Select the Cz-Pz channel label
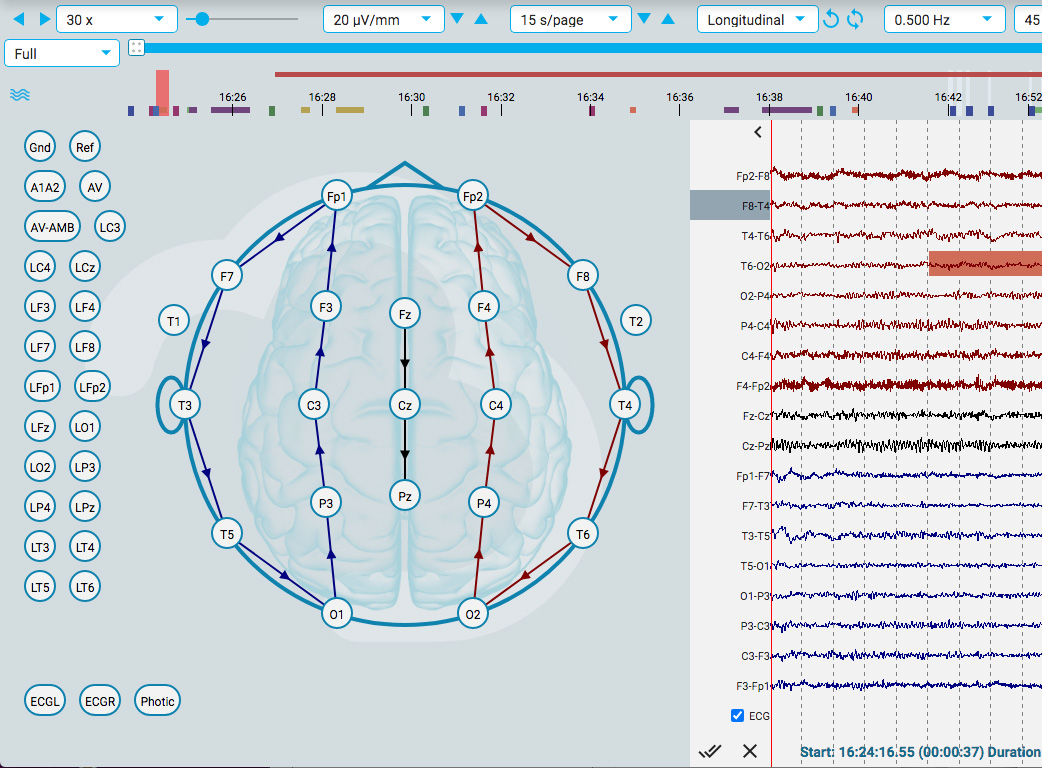 click(755, 446)
